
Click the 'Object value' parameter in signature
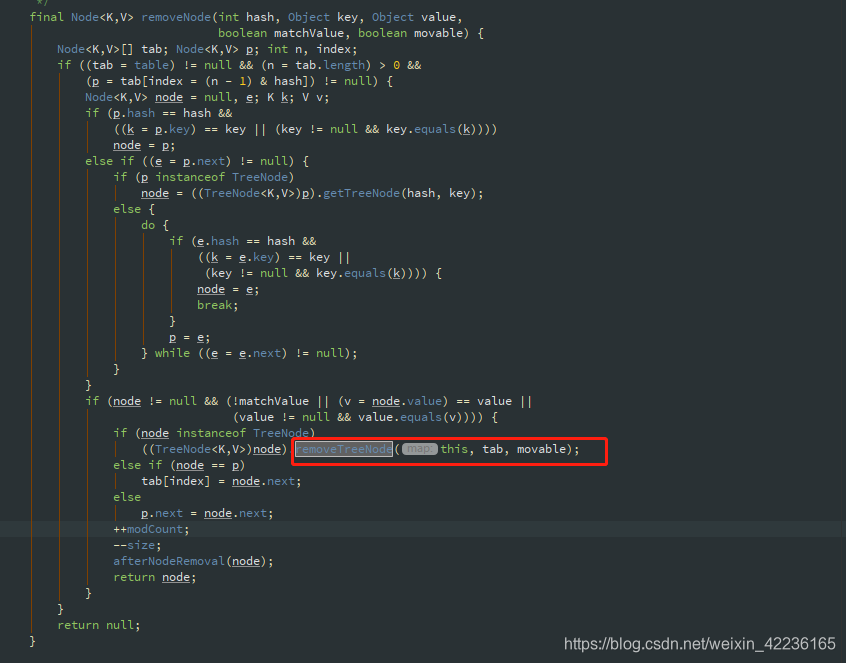point(414,17)
